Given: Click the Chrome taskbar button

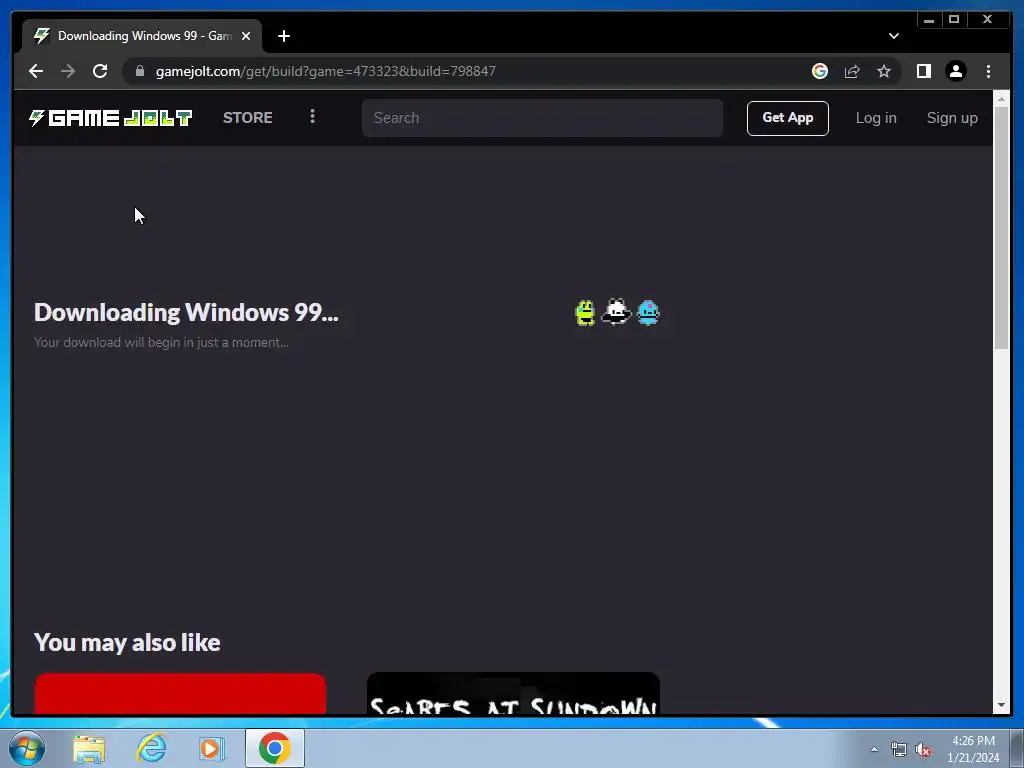Looking at the screenshot, I should (275, 748).
